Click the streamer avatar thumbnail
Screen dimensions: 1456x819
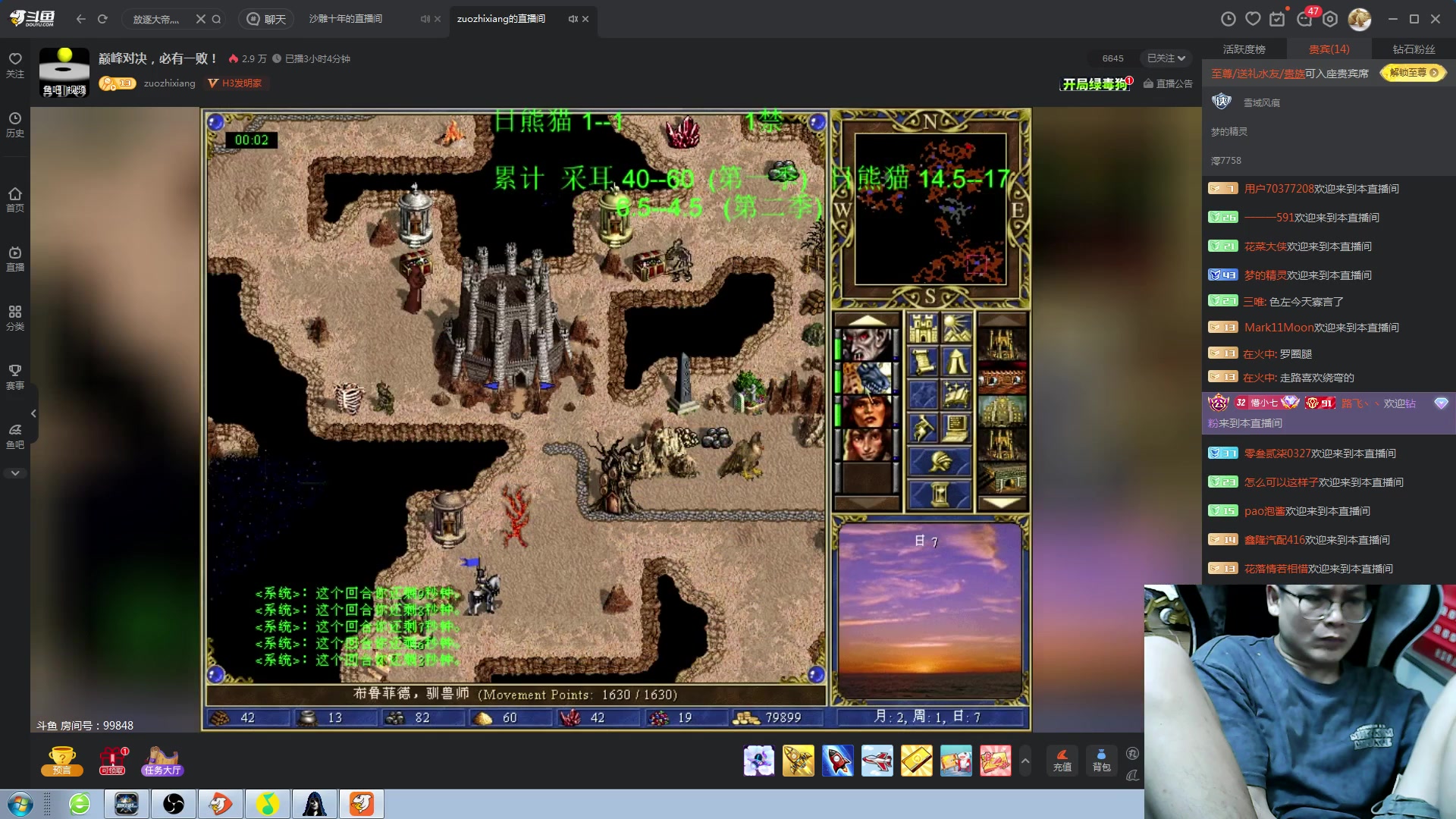click(64, 72)
